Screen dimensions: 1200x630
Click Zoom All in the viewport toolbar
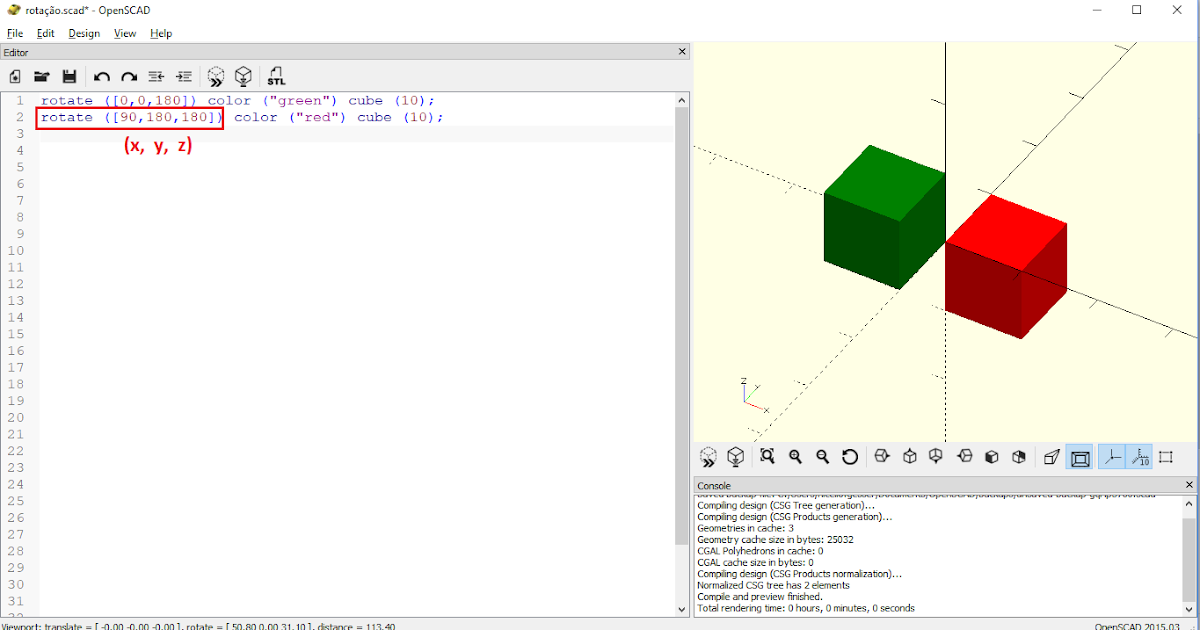(767, 456)
